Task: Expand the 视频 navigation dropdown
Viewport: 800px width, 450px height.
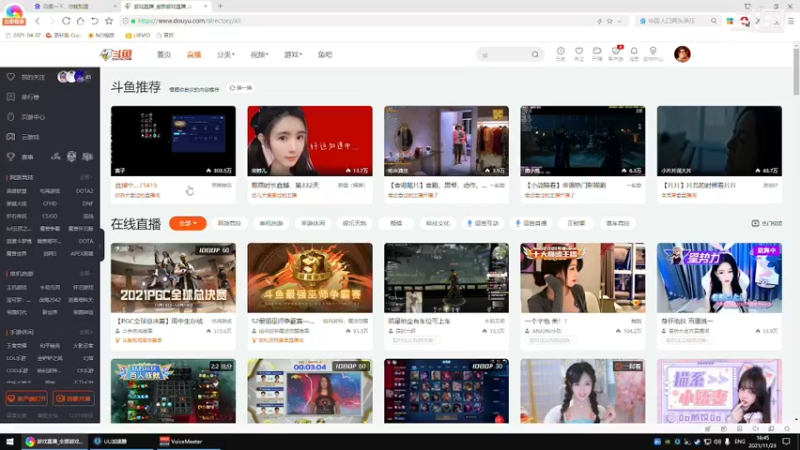Action: click(x=259, y=55)
